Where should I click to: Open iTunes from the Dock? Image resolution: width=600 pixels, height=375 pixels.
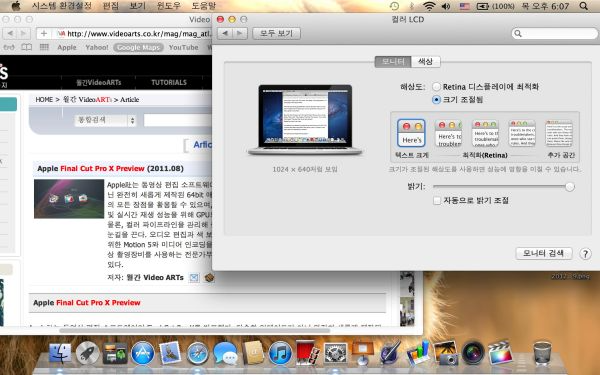[280, 353]
